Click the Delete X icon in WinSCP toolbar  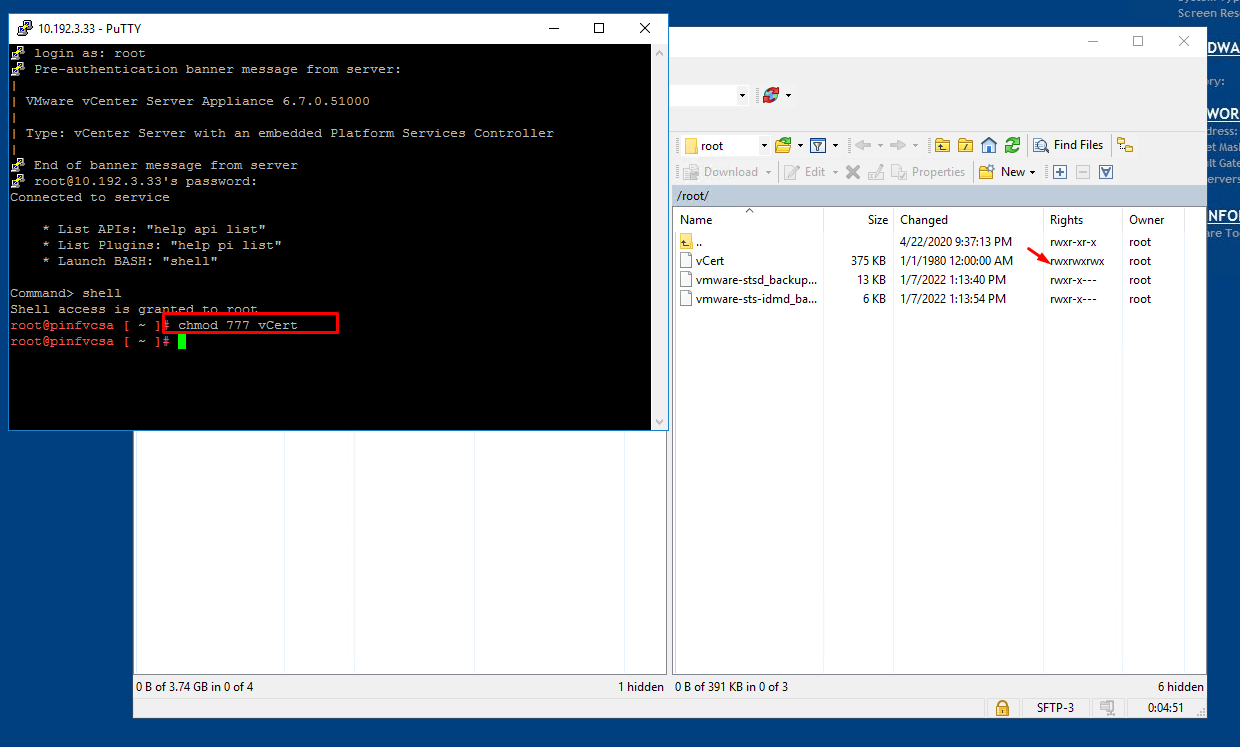853,172
